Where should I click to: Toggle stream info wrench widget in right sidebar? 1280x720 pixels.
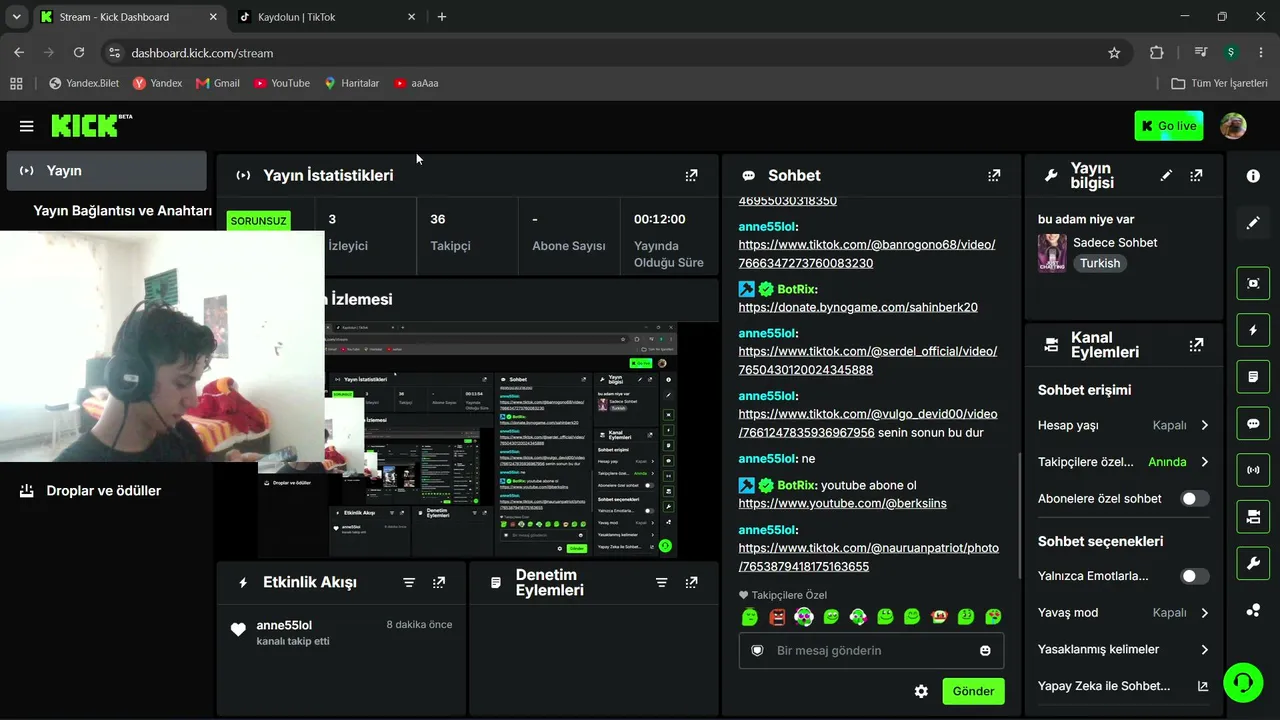pos(1253,563)
